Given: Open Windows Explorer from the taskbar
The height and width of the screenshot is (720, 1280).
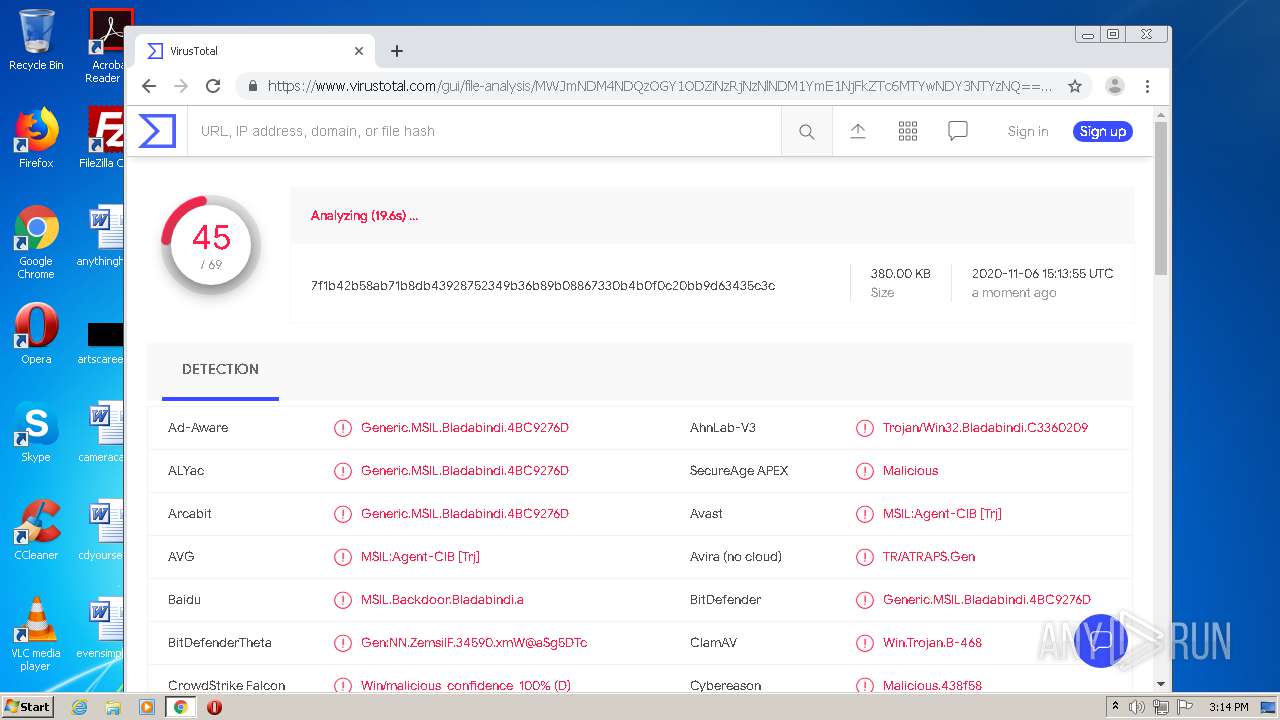Looking at the screenshot, I should [113, 707].
